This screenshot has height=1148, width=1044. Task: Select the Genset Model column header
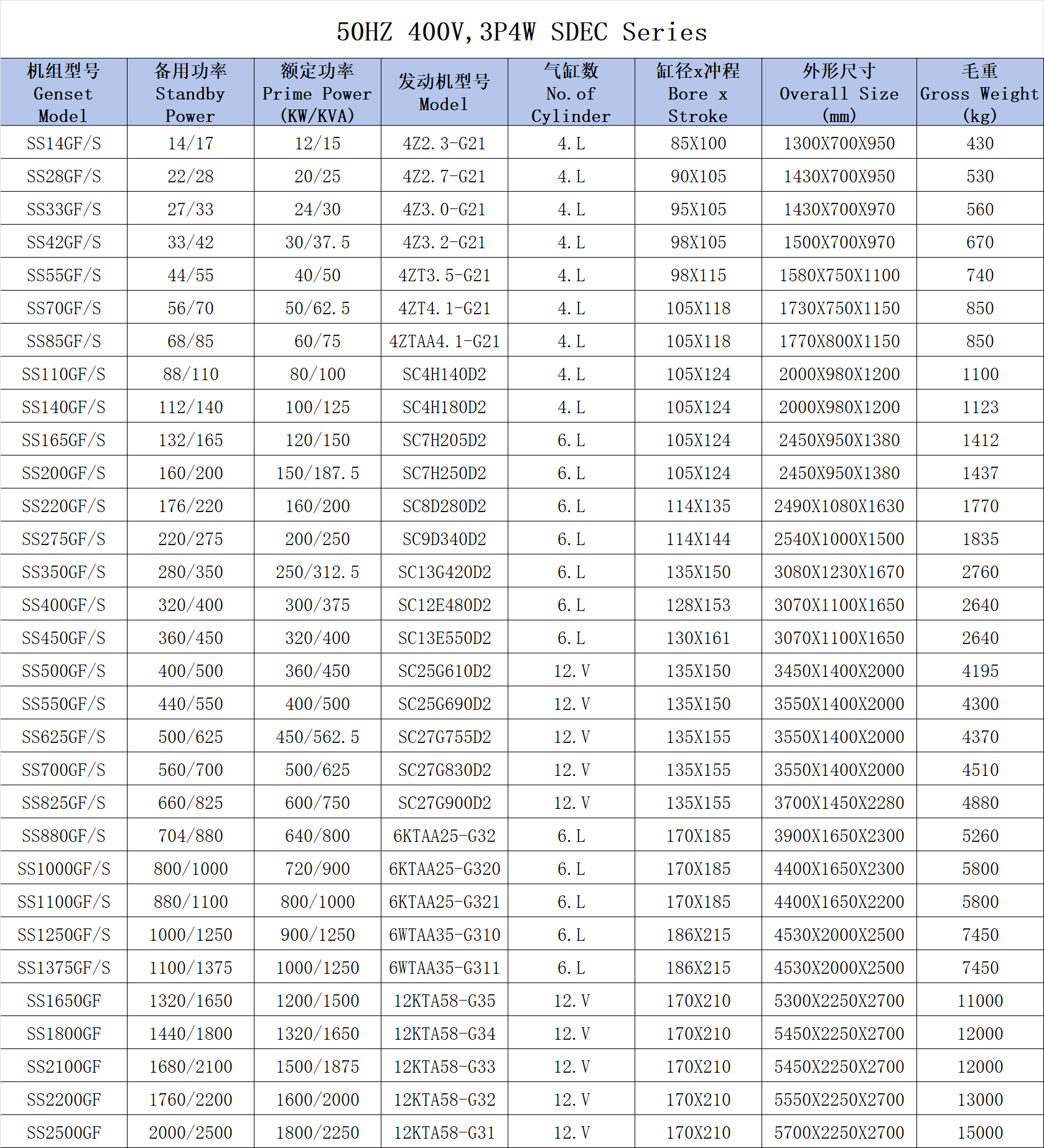point(63,93)
